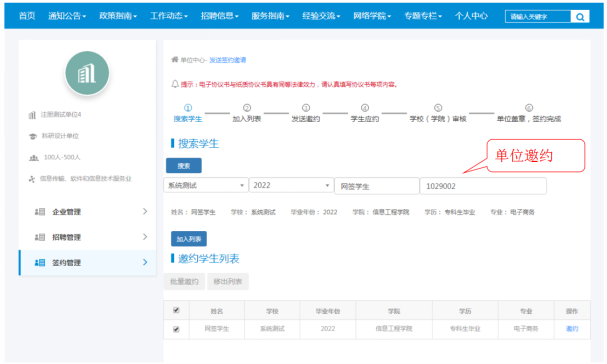The height and width of the screenshot is (364, 607).
Task: Click the industry icon next to 信息传输
Action: point(32,179)
